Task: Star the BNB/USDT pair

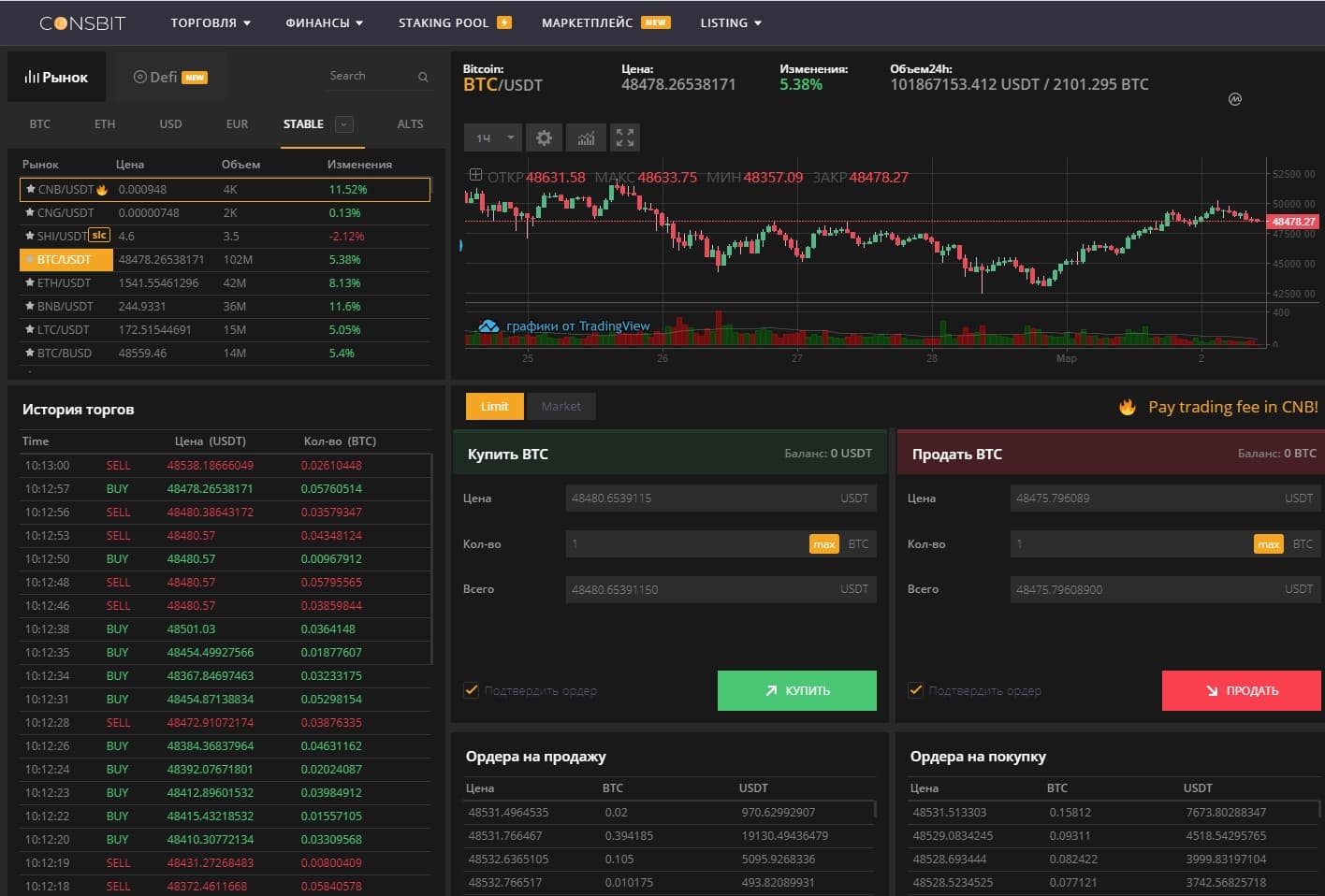Action: 30,306
